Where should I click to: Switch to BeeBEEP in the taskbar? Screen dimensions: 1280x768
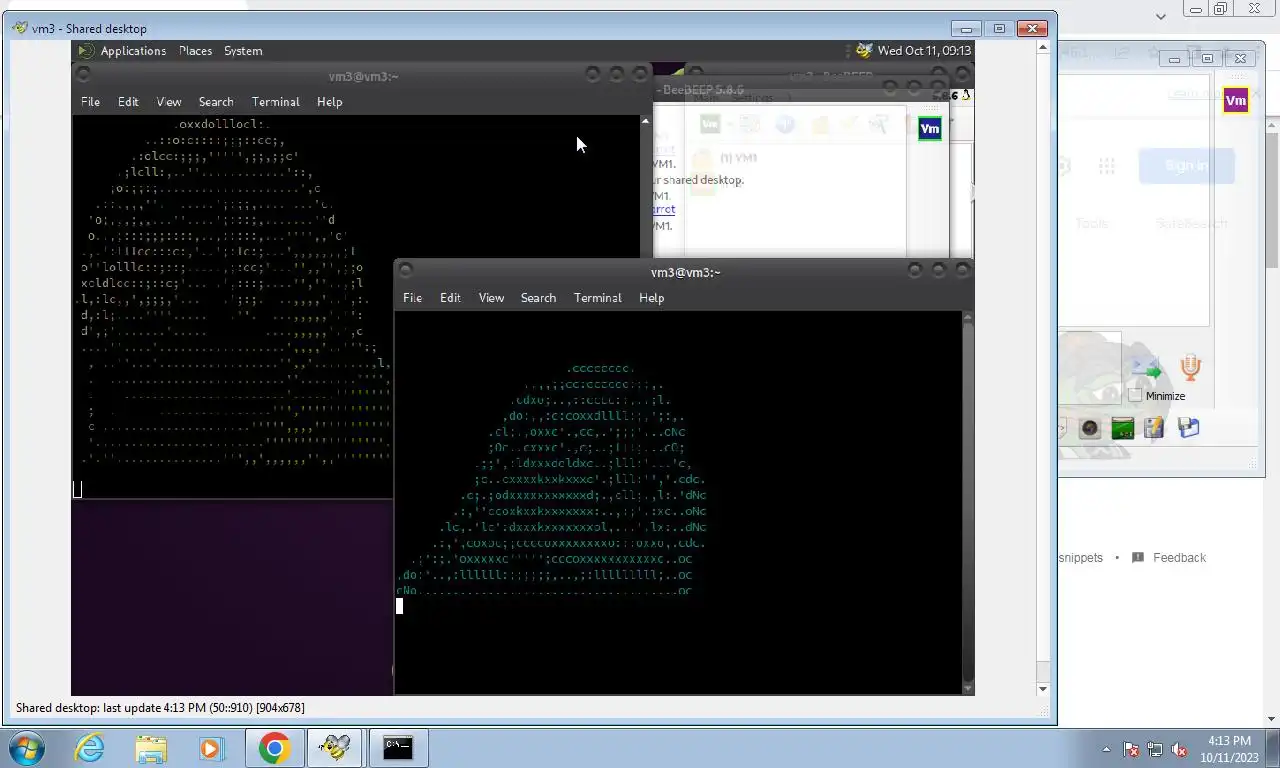335,748
